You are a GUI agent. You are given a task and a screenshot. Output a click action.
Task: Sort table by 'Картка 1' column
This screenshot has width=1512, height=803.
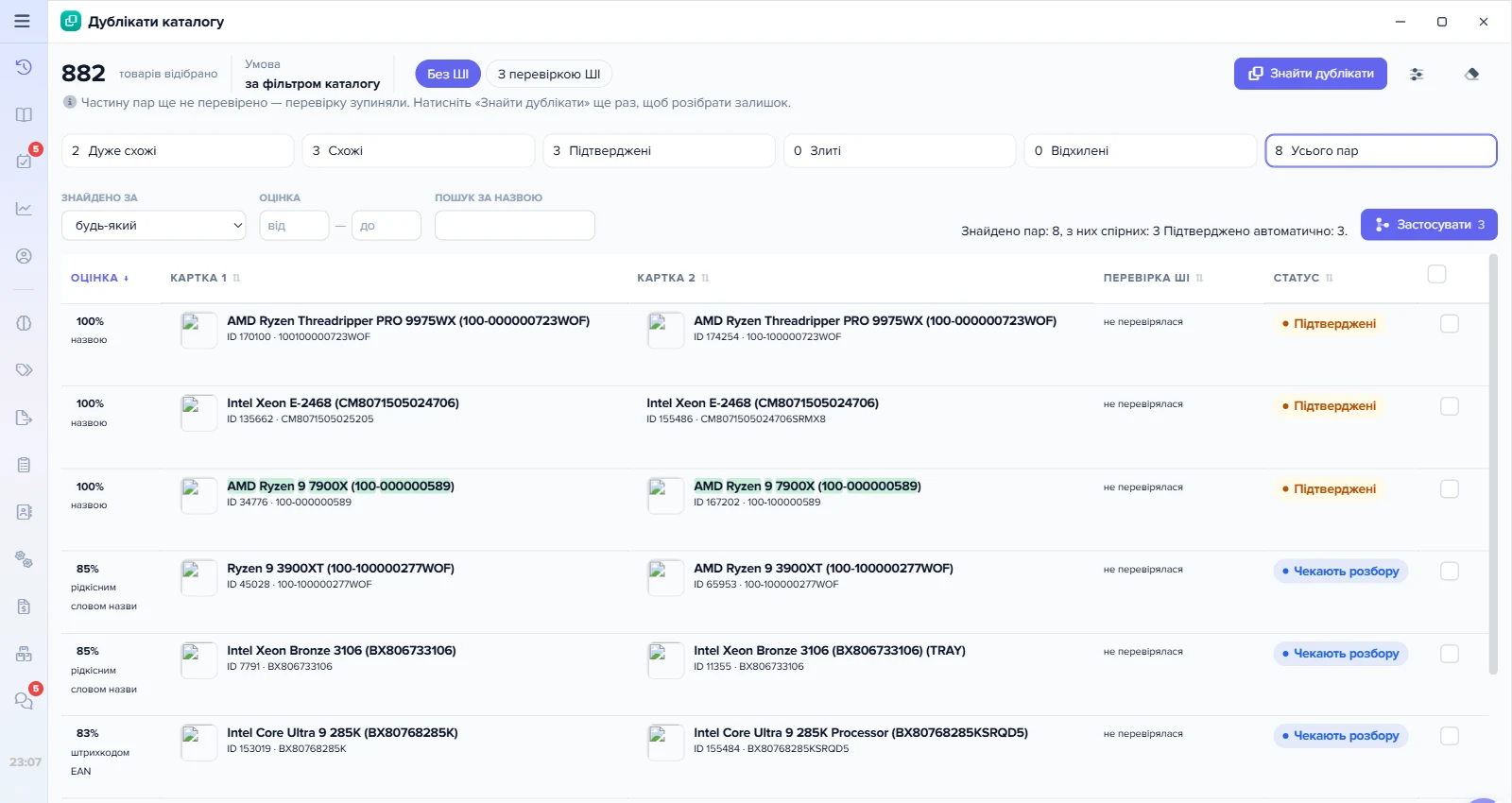point(205,278)
